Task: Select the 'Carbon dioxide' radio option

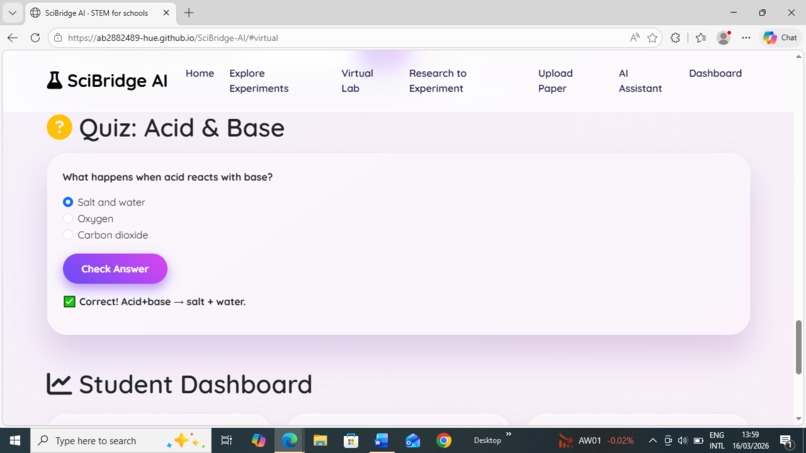Action: point(68,235)
